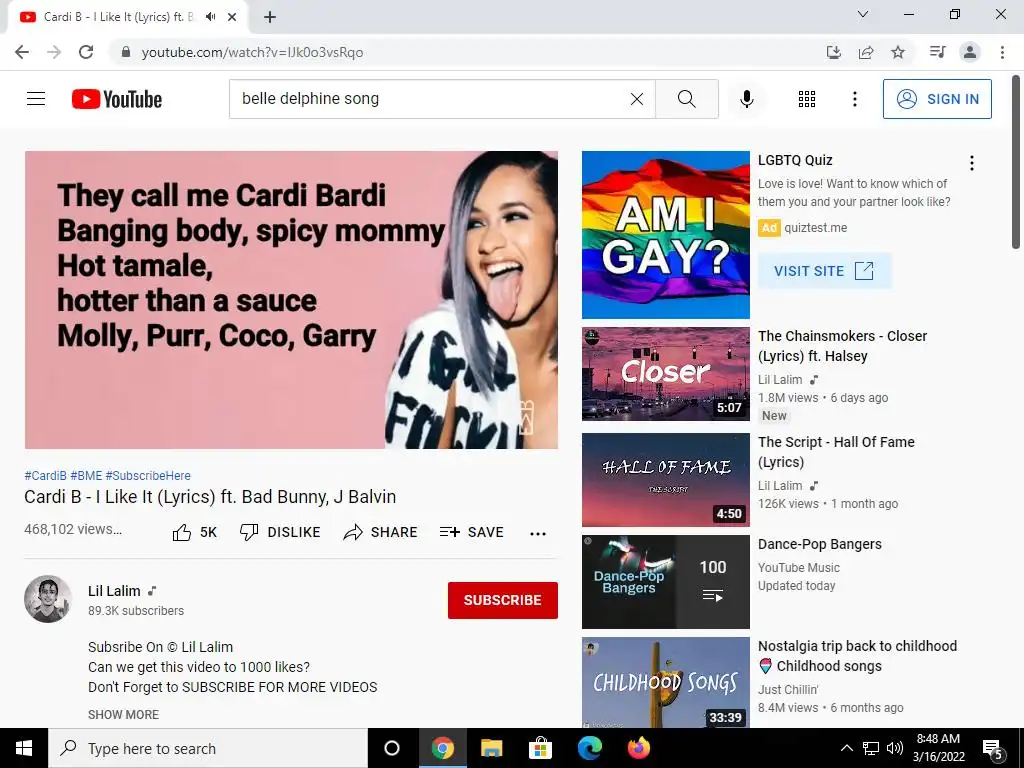This screenshot has width=1024, height=768.
Task: Open the #SubscribeHere hashtag link
Action: pos(148,475)
